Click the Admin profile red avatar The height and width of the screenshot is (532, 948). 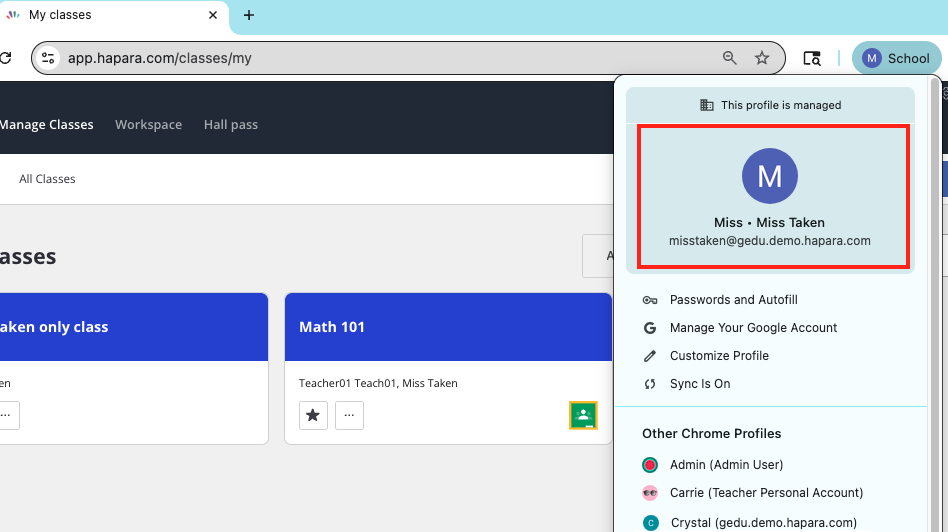(650, 465)
